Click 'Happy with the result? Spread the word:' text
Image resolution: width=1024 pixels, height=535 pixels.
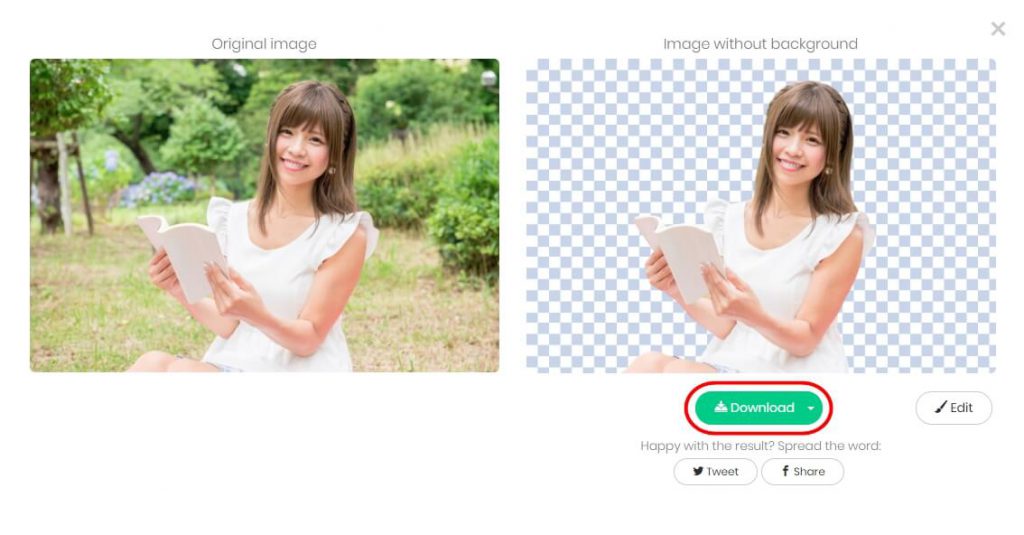point(760,446)
